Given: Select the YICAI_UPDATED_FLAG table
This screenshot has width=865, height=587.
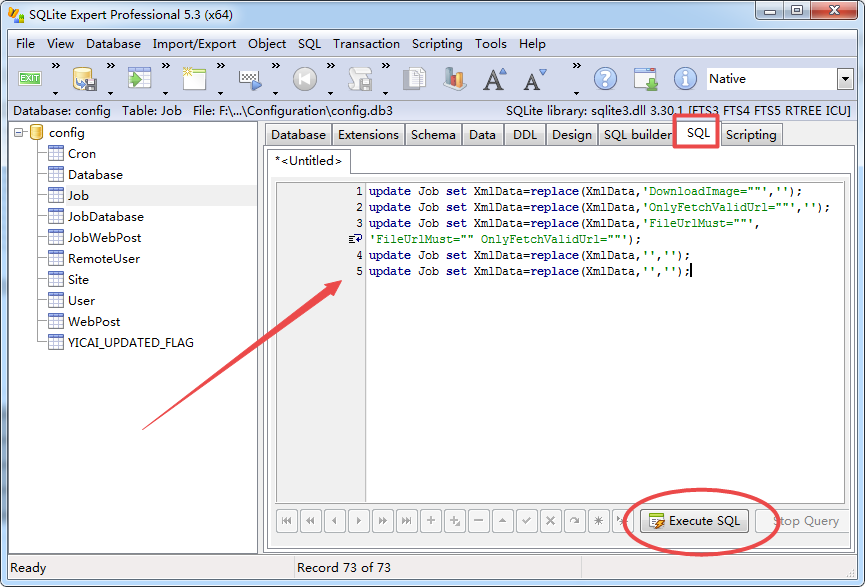Looking at the screenshot, I should tap(130, 343).
